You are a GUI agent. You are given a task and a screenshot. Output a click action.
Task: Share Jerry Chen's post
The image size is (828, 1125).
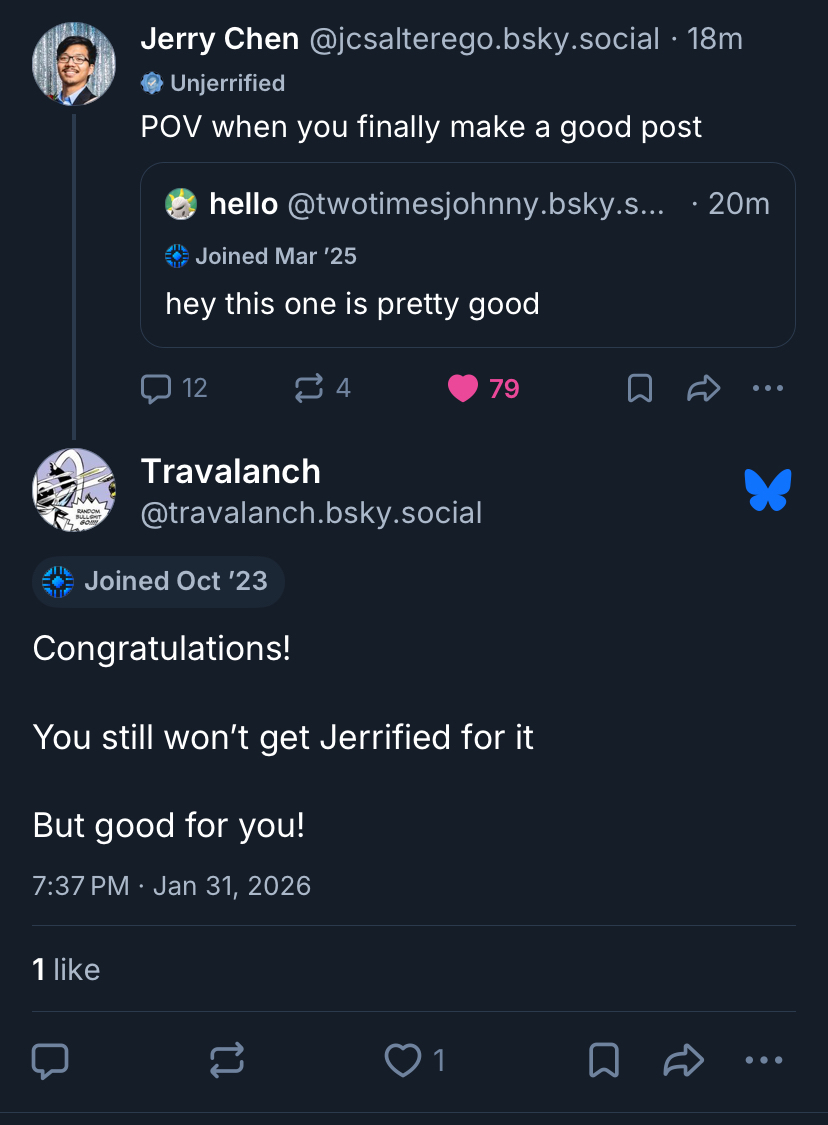[704, 388]
